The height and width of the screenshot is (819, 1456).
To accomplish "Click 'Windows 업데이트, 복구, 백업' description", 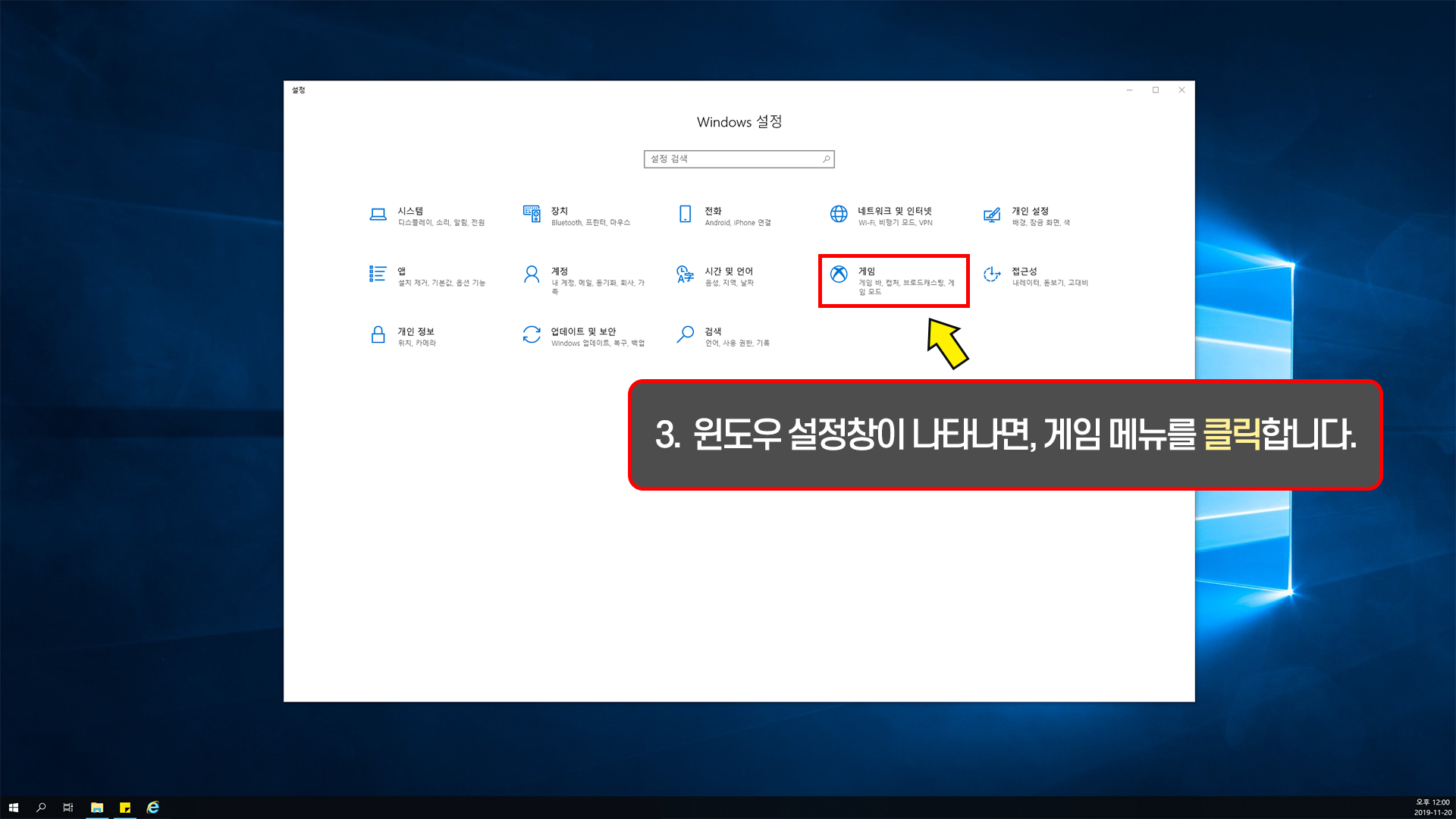I will tap(598, 344).
